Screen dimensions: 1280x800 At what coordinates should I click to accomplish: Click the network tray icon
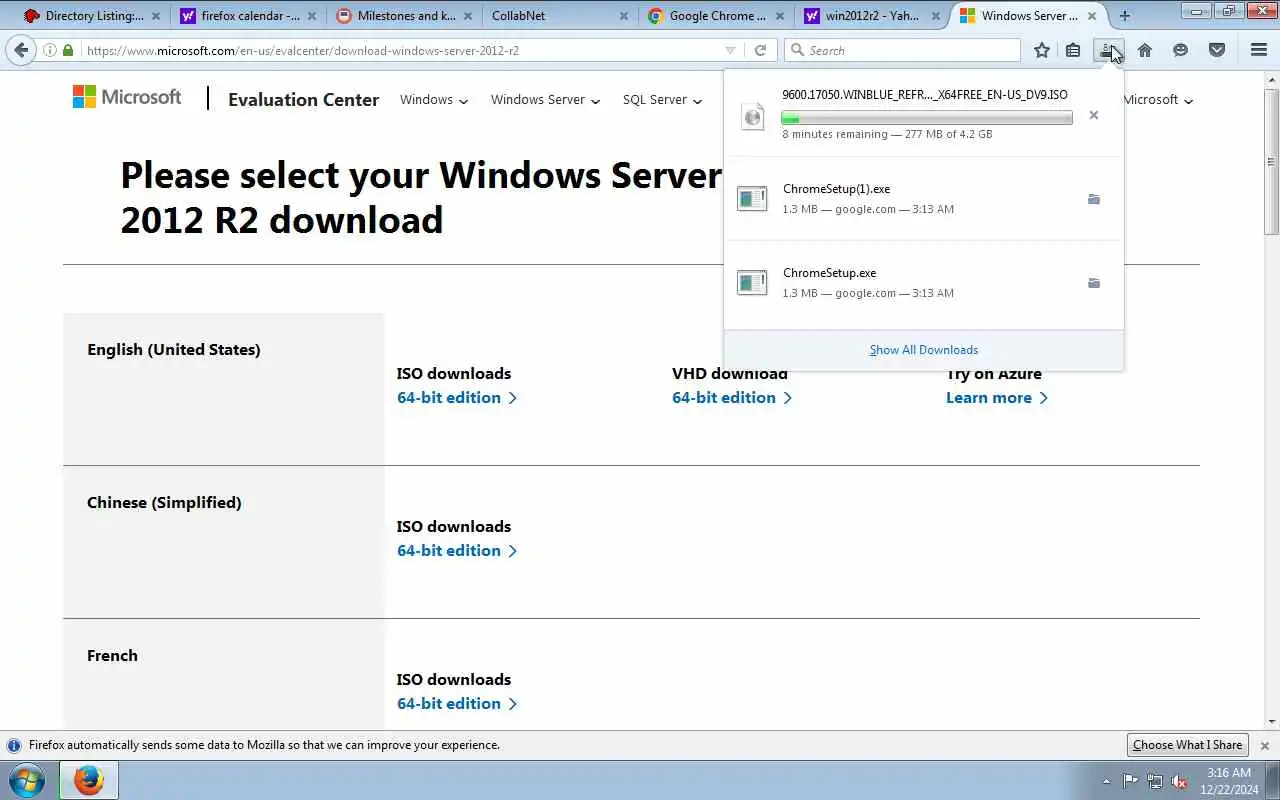1155,781
